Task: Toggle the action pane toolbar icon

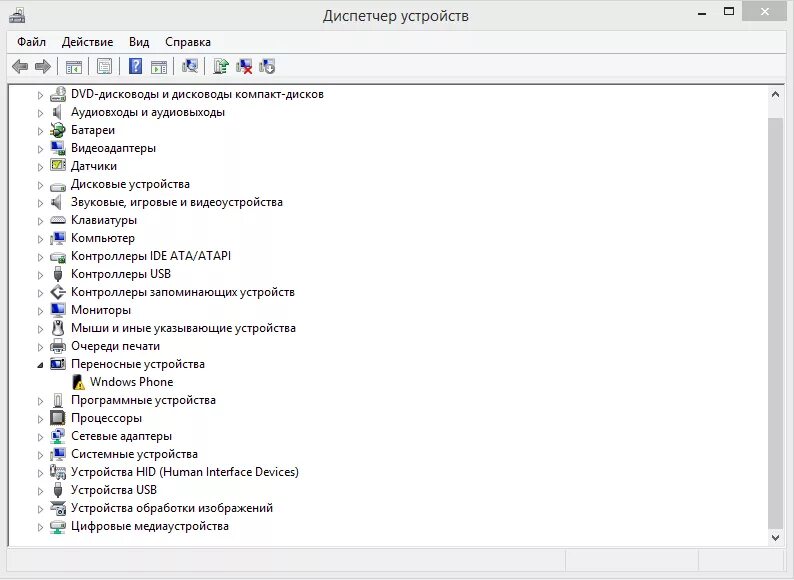Action: tap(159, 66)
